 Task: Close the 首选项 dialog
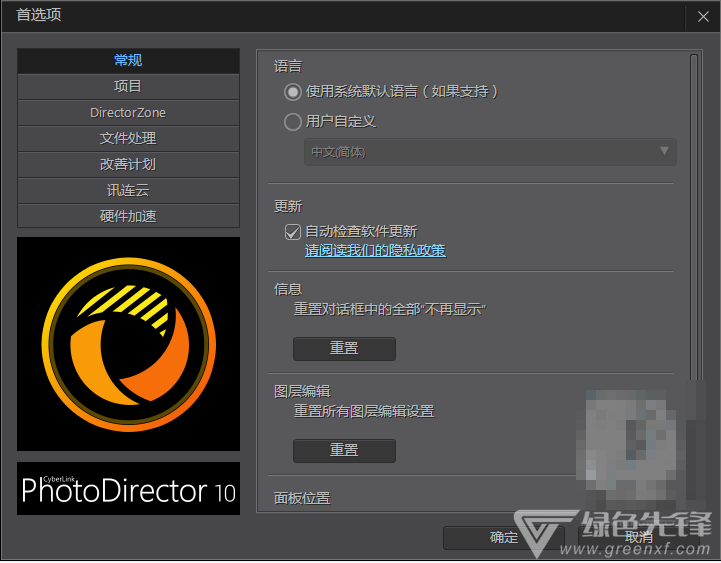point(703,17)
